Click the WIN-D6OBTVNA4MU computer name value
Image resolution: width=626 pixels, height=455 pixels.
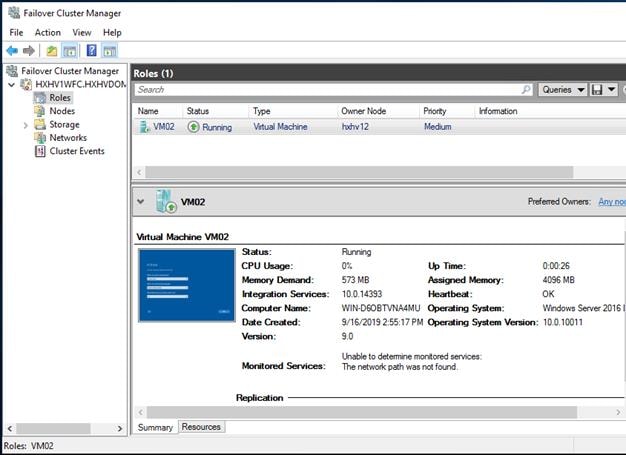click(381, 308)
